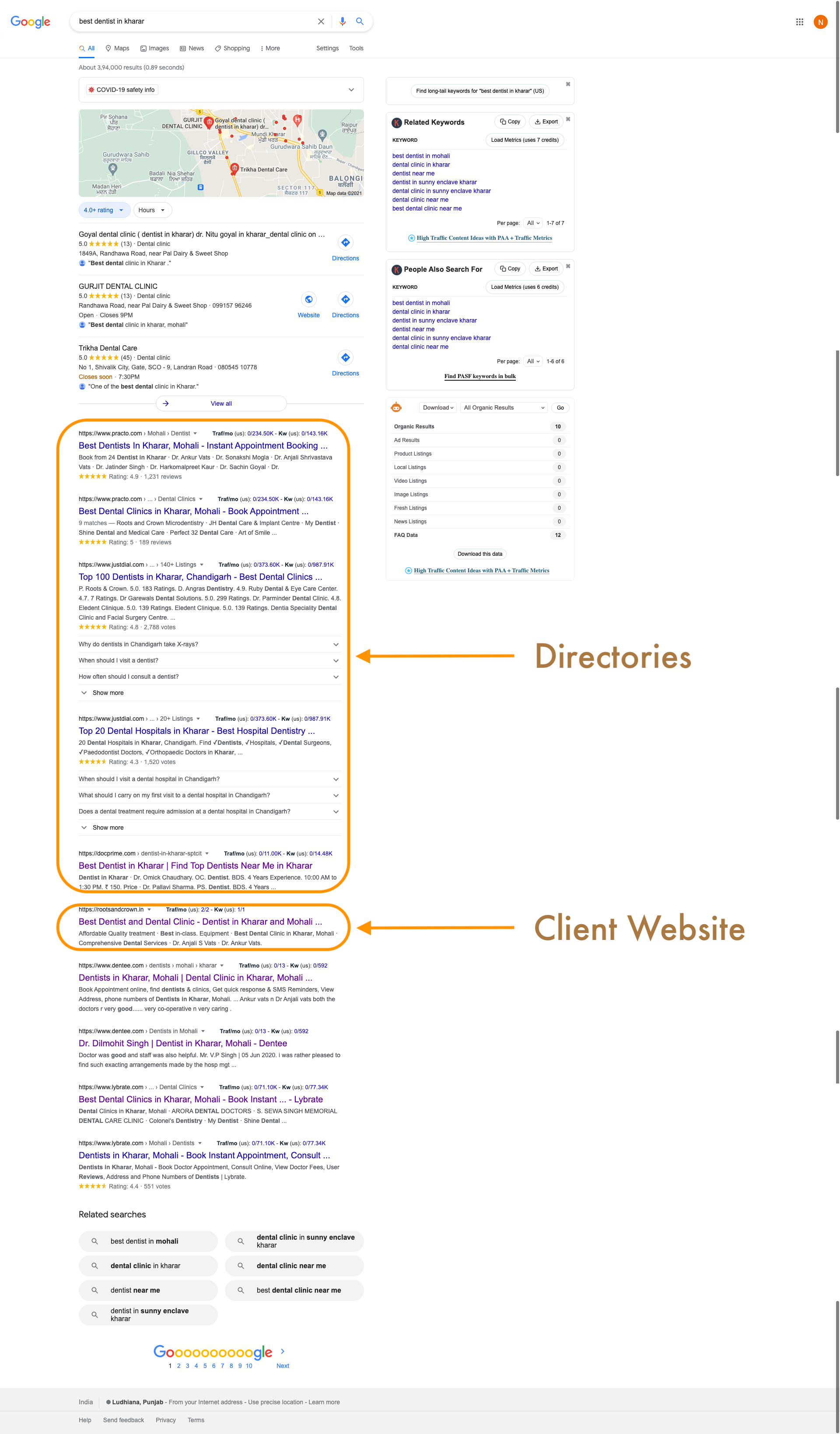Open Find PASF keywords in bulk link
Image resolution: width=840 pixels, height=1434 pixels.
[x=480, y=376]
